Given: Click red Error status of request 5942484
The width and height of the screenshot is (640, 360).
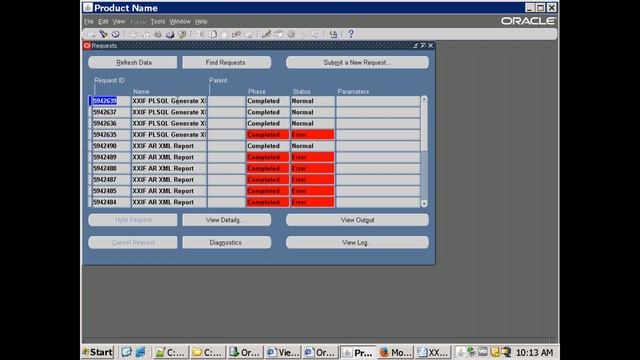Looking at the screenshot, I should click(312, 202).
